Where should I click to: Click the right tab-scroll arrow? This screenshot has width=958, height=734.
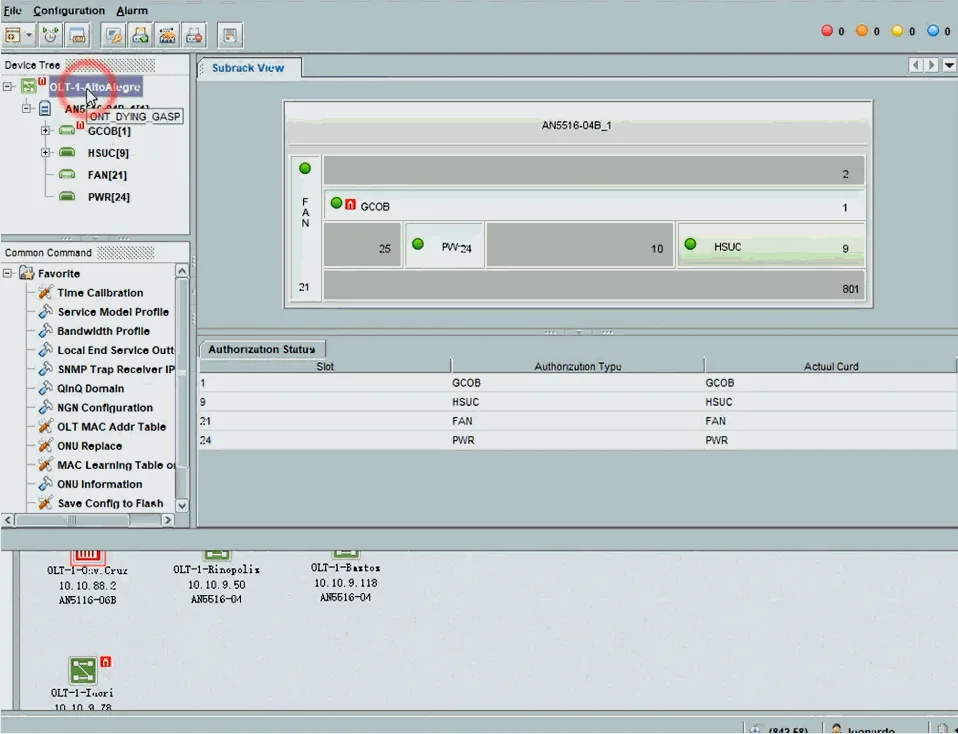[x=931, y=65]
